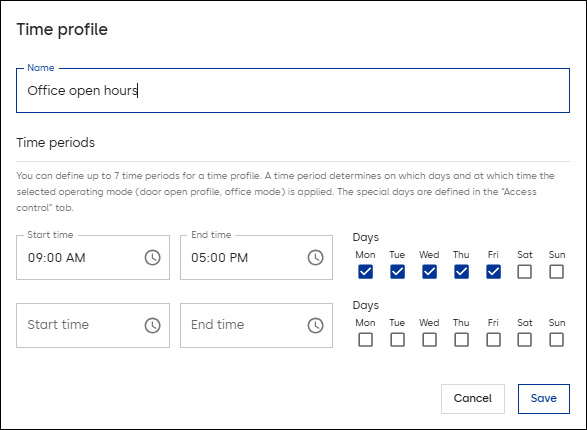Image resolution: width=587 pixels, height=430 pixels.
Task: Uncheck Wed in first time period
Action: [429, 272]
